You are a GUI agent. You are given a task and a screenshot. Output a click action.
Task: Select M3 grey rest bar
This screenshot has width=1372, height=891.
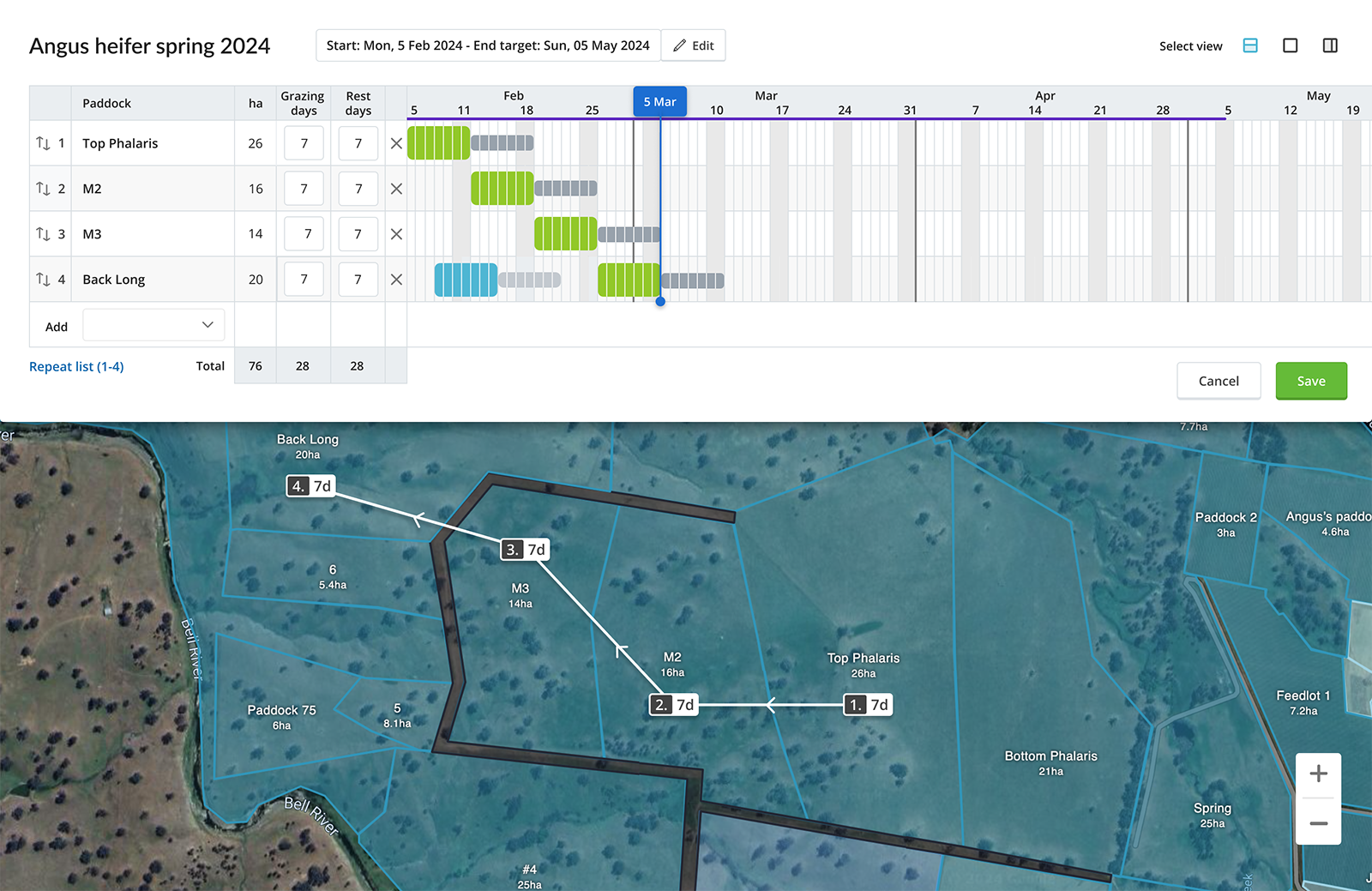pos(629,234)
